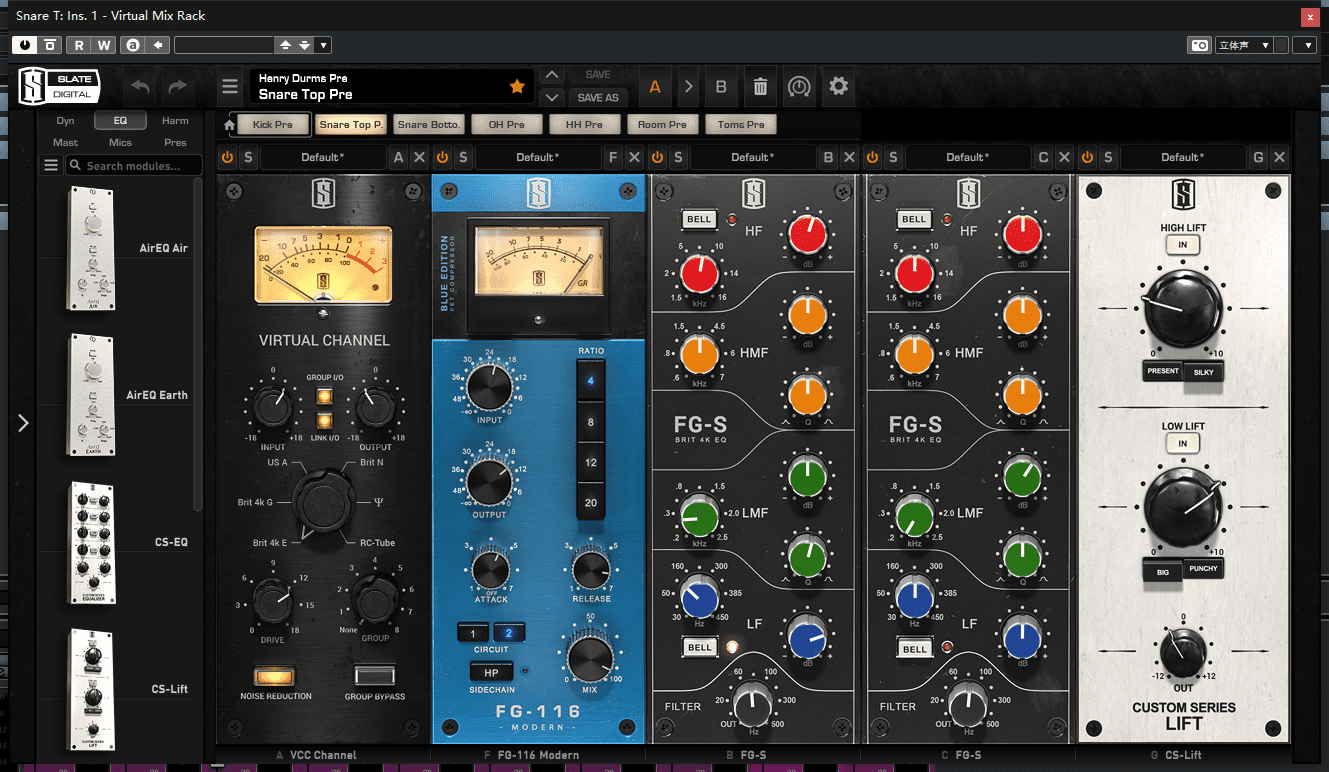
Task: Click the Slate Digital logo
Action: pyautogui.click(x=59, y=87)
